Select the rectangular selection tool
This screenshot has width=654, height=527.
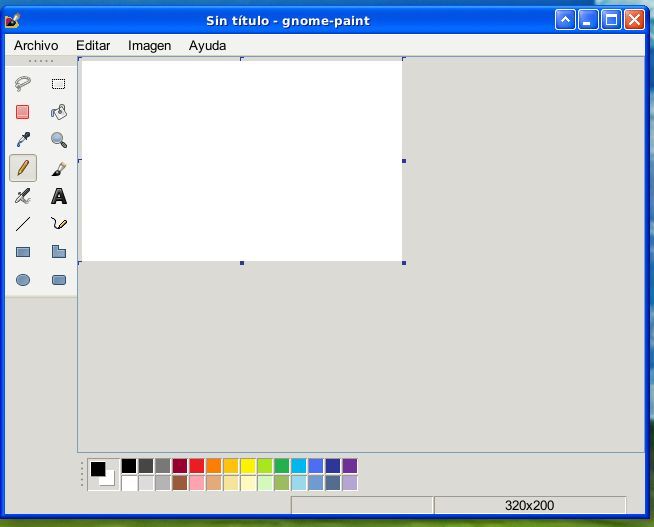(58, 84)
